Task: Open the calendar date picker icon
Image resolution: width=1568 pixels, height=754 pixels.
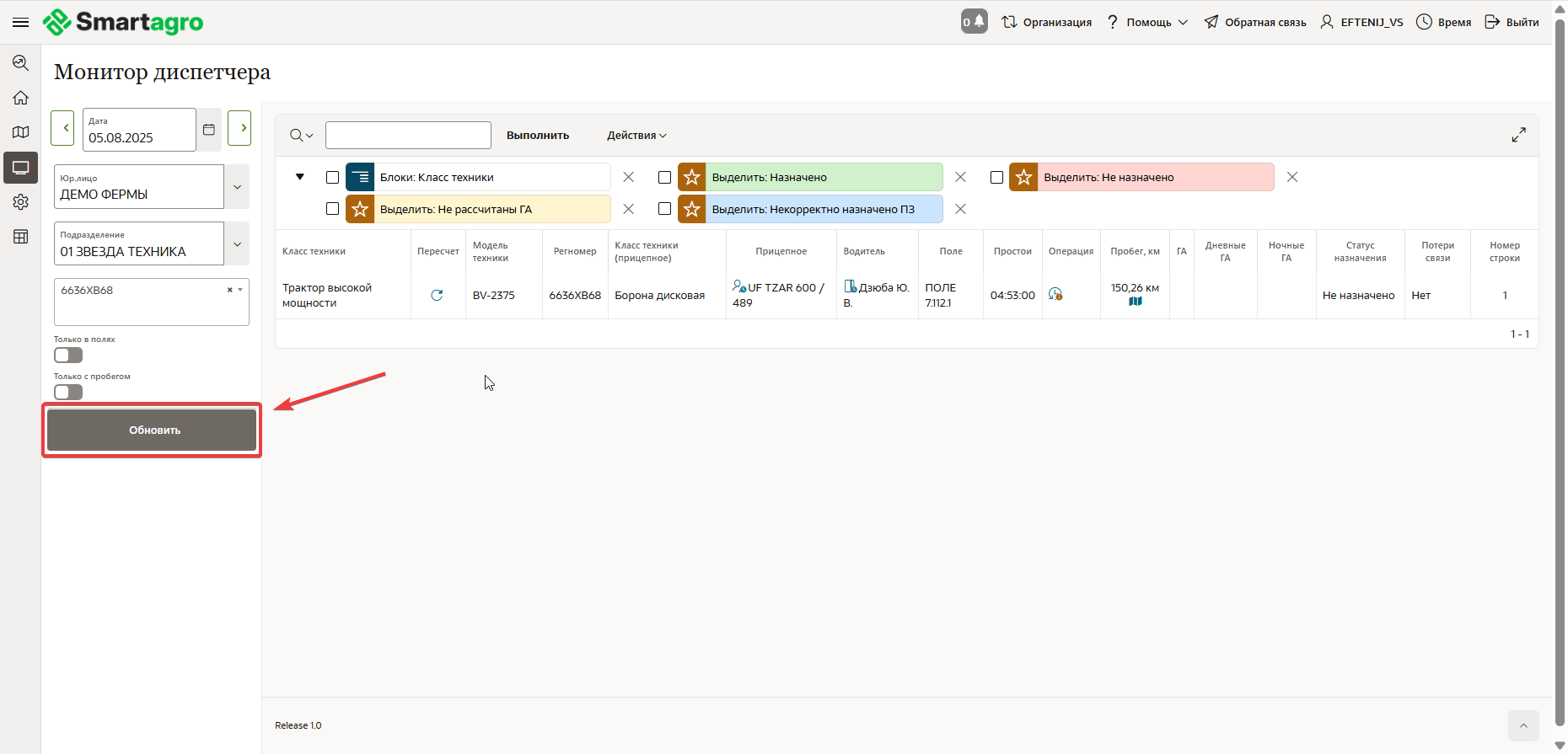Action: tap(209, 130)
